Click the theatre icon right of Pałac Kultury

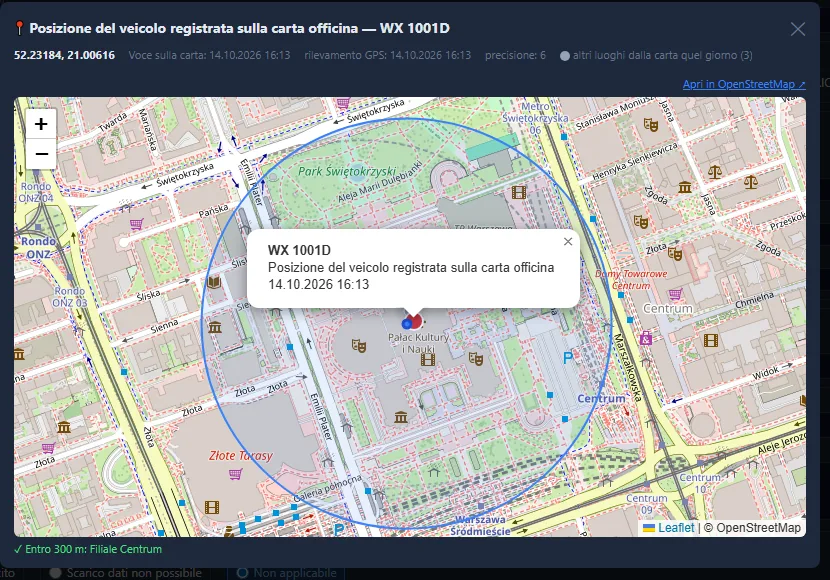(475, 358)
